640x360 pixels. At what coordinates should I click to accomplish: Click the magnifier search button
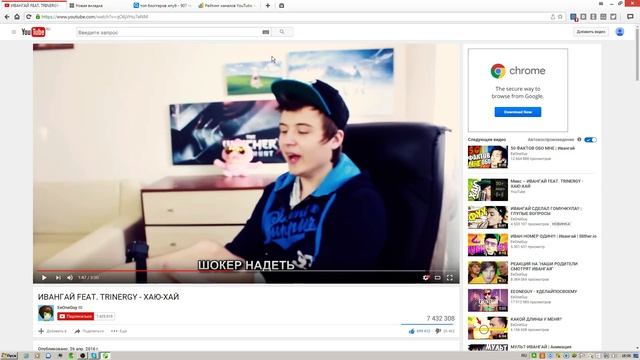(x=282, y=32)
